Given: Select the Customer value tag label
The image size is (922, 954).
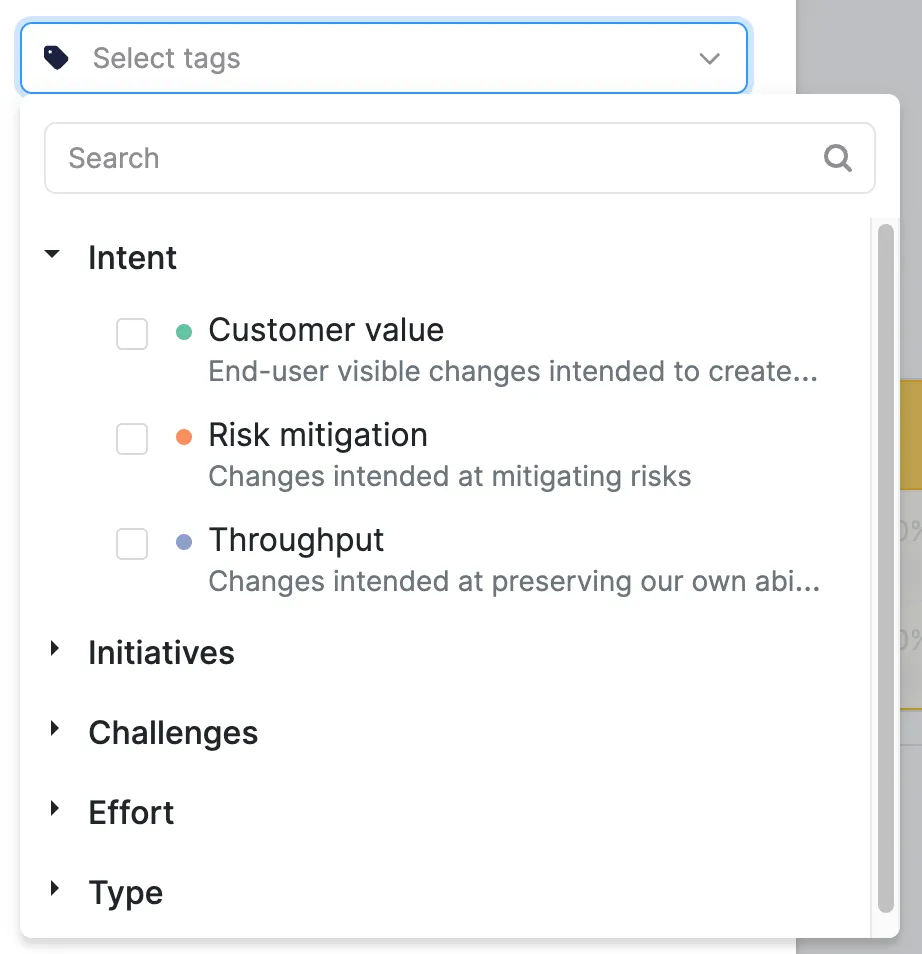Looking at the screenshot, I should (x=326, y=330).
